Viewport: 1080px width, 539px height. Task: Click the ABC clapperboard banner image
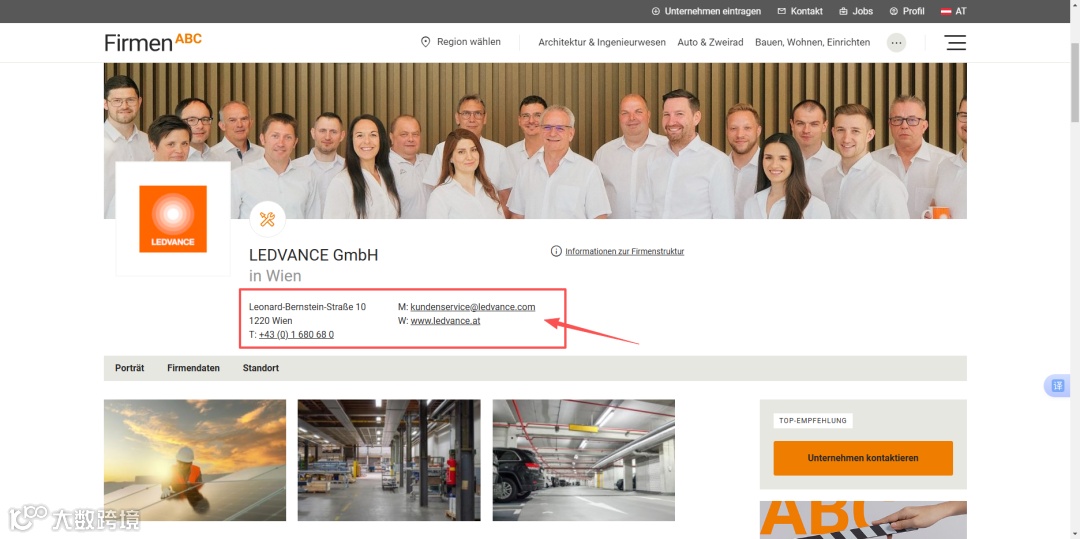[863, 520]
